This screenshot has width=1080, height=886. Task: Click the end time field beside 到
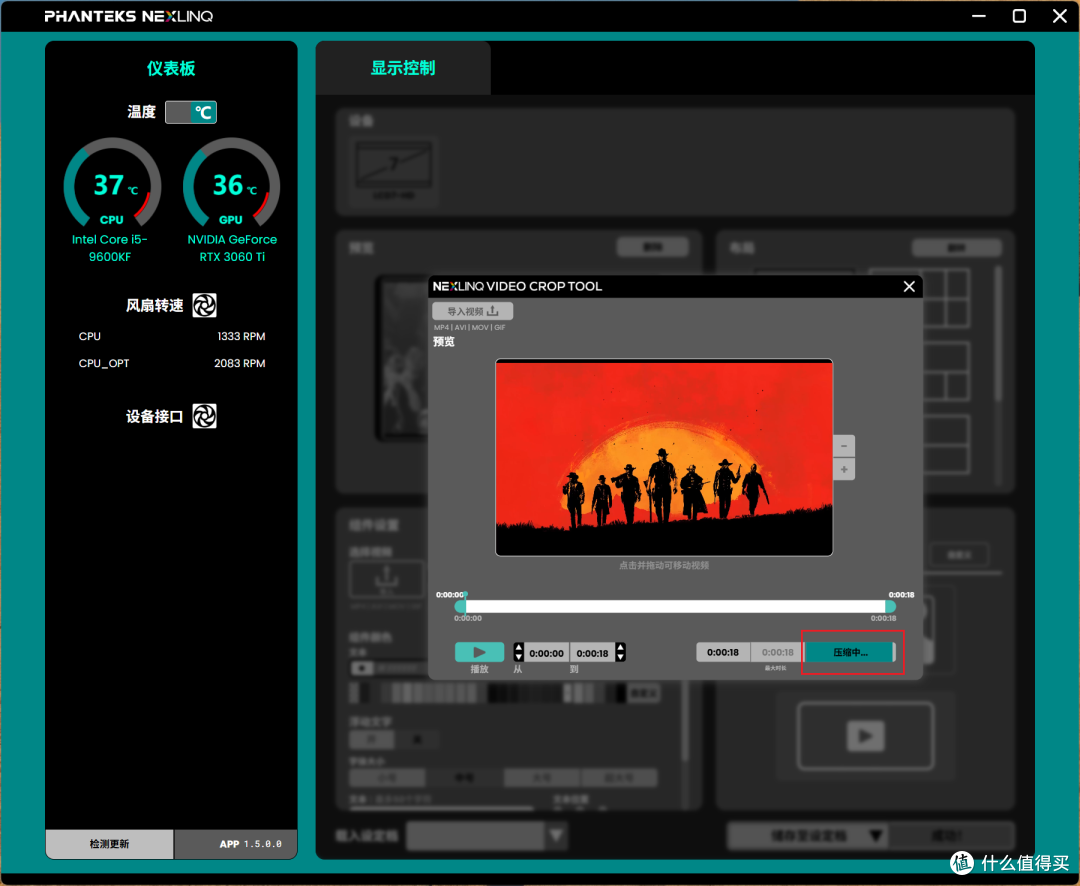tap(592, 653)
